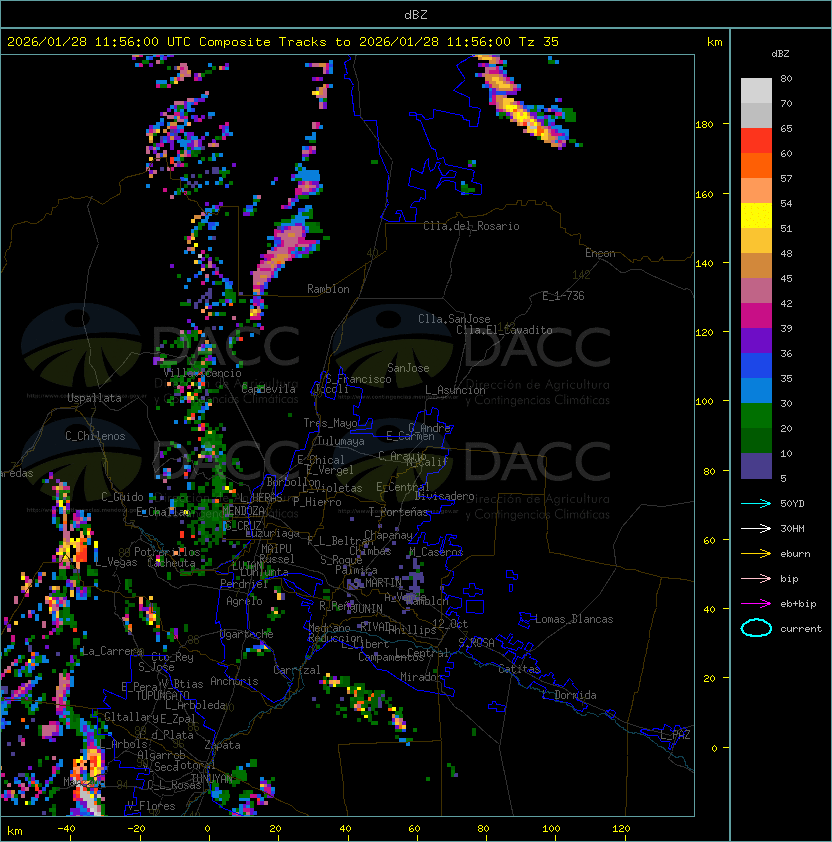The height and width of the screenshot is (842, 832).
Task: Click the 'current' legend label text
Action: (801, 629)
